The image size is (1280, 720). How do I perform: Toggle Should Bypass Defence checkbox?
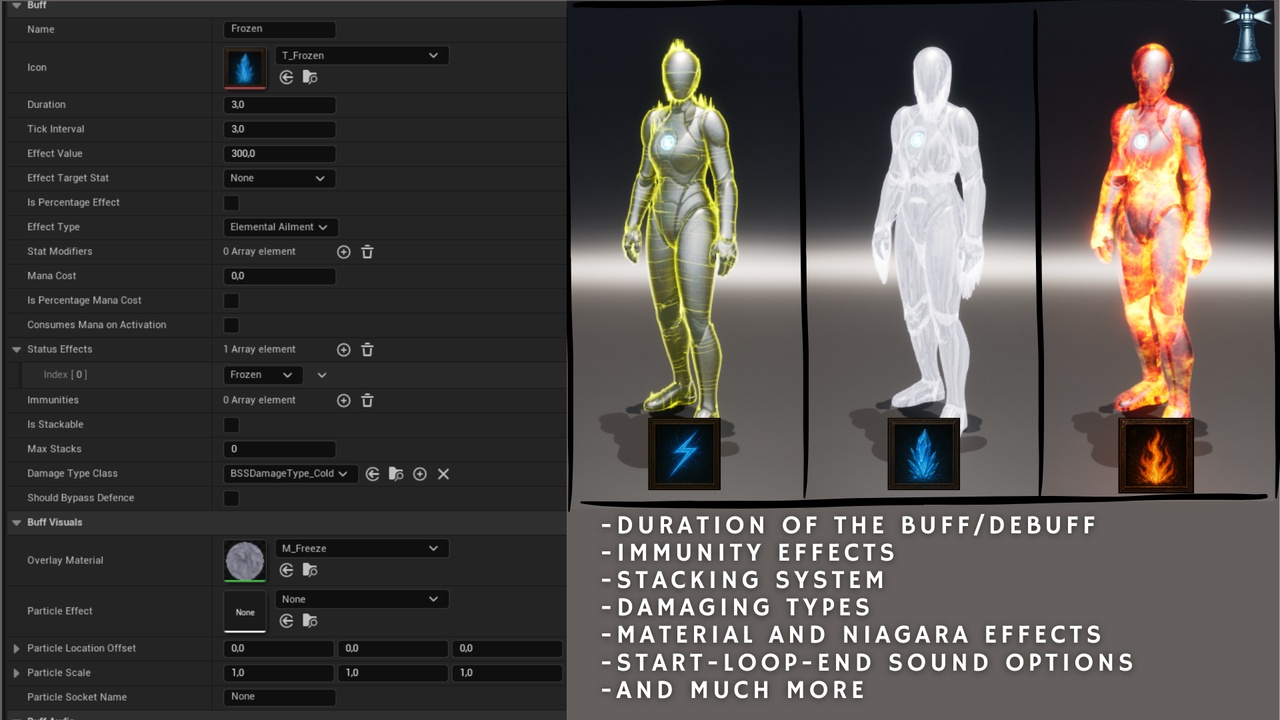click(x=231, y=498)
